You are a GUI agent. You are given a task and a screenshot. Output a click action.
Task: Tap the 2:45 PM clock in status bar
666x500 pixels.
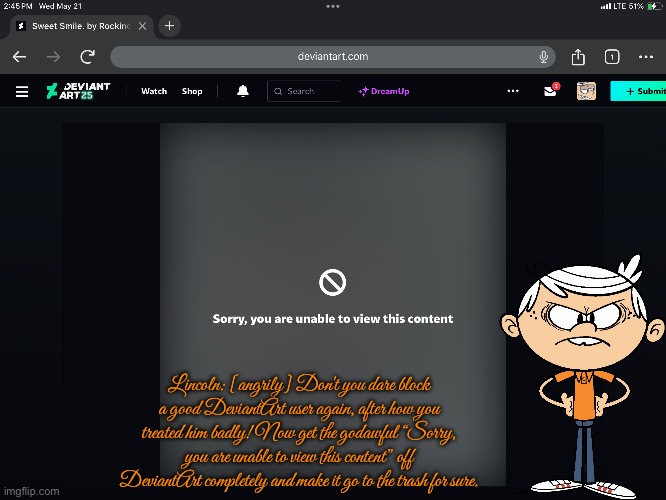18,6
